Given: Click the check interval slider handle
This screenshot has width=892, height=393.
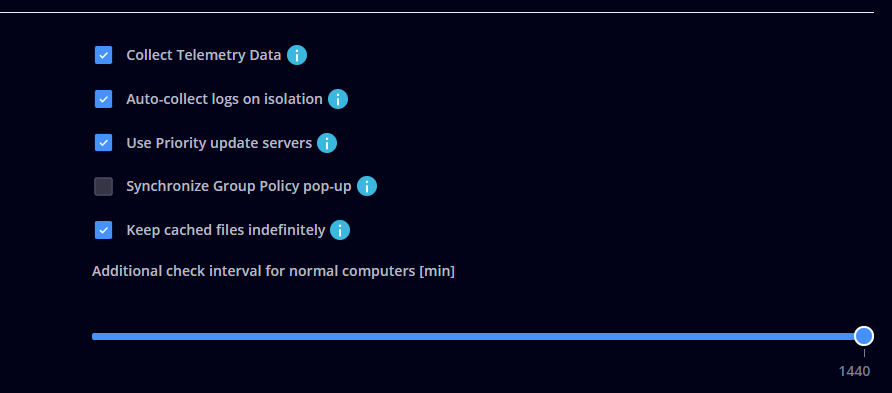Looking at the screenshot, I should click(864, 336).
